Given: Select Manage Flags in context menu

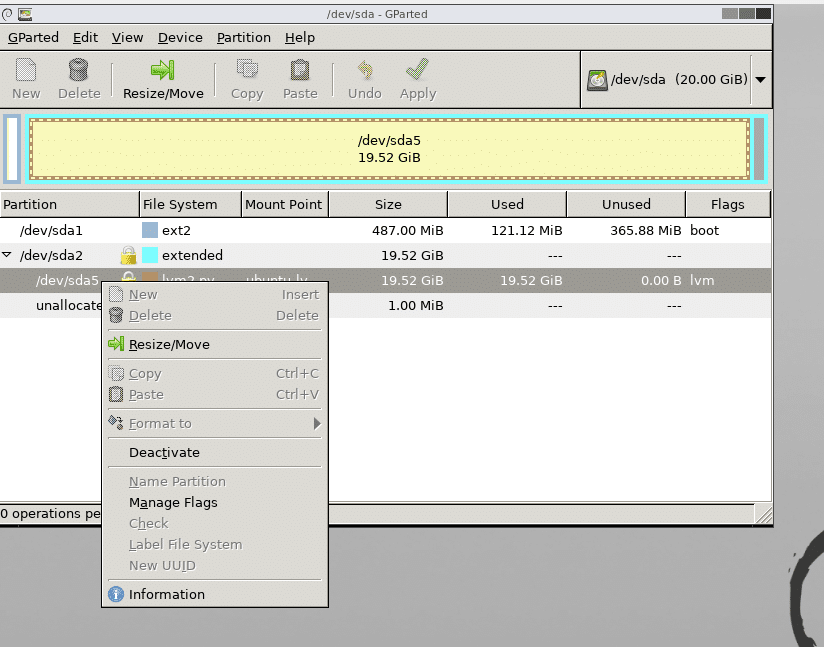Looking at the screenshot, I should pyautogui.click(x=172, y=502).
